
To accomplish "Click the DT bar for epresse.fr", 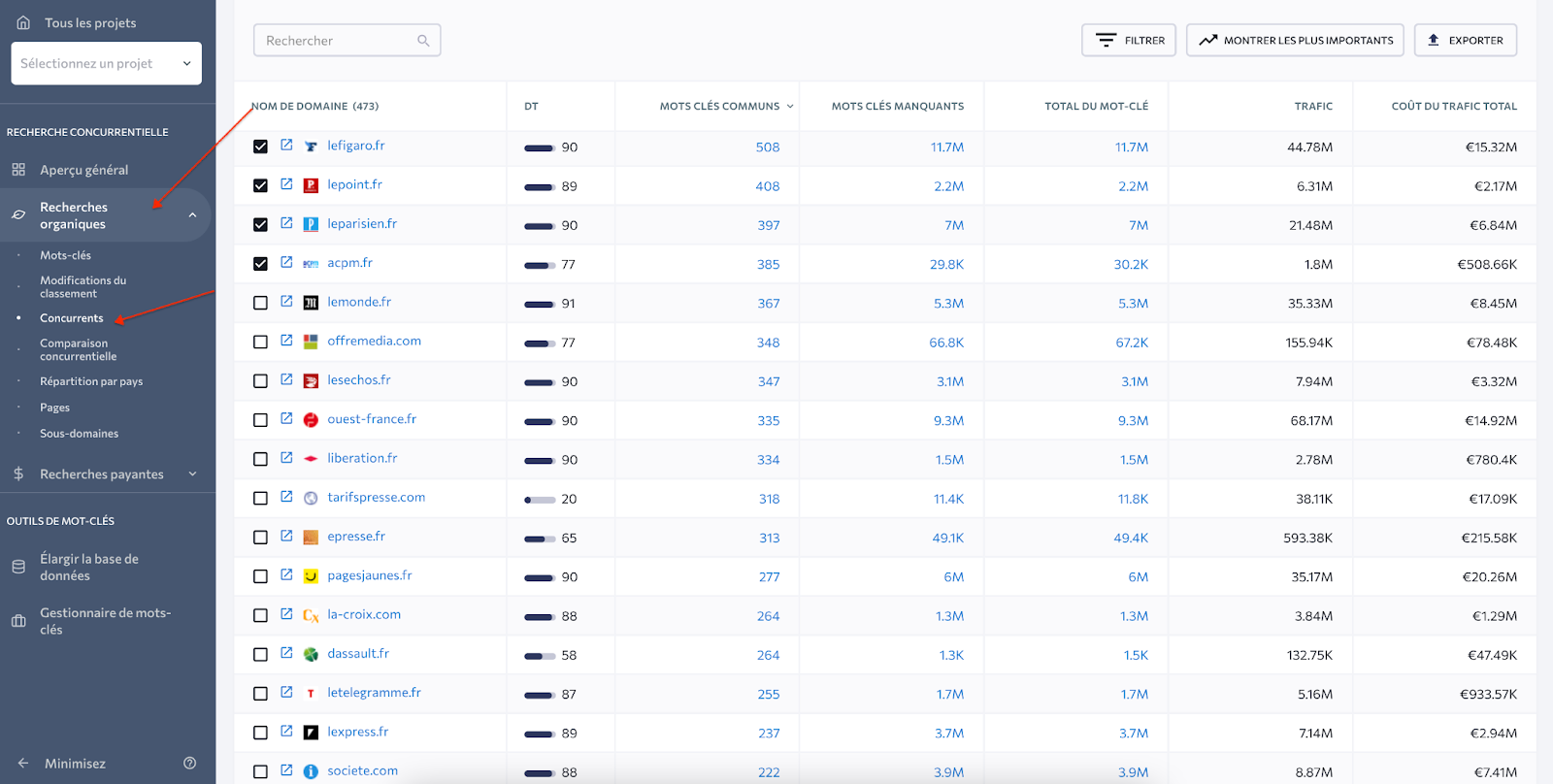I will [x=540, y=539].
